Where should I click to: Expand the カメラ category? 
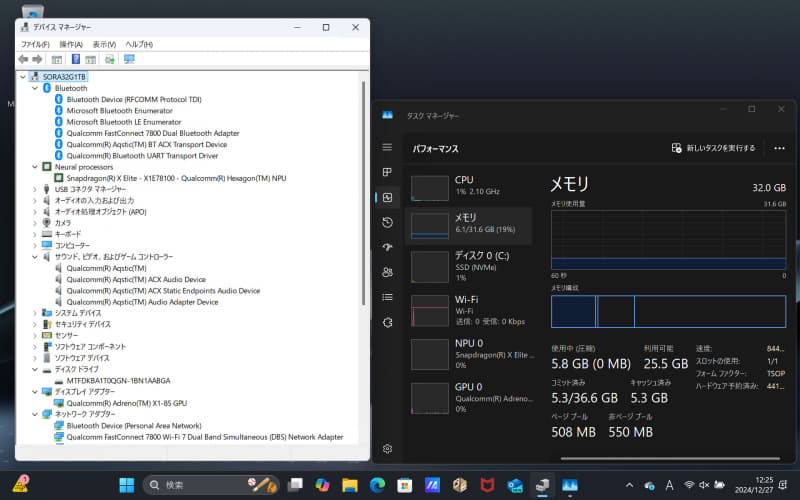coord(35,223)
